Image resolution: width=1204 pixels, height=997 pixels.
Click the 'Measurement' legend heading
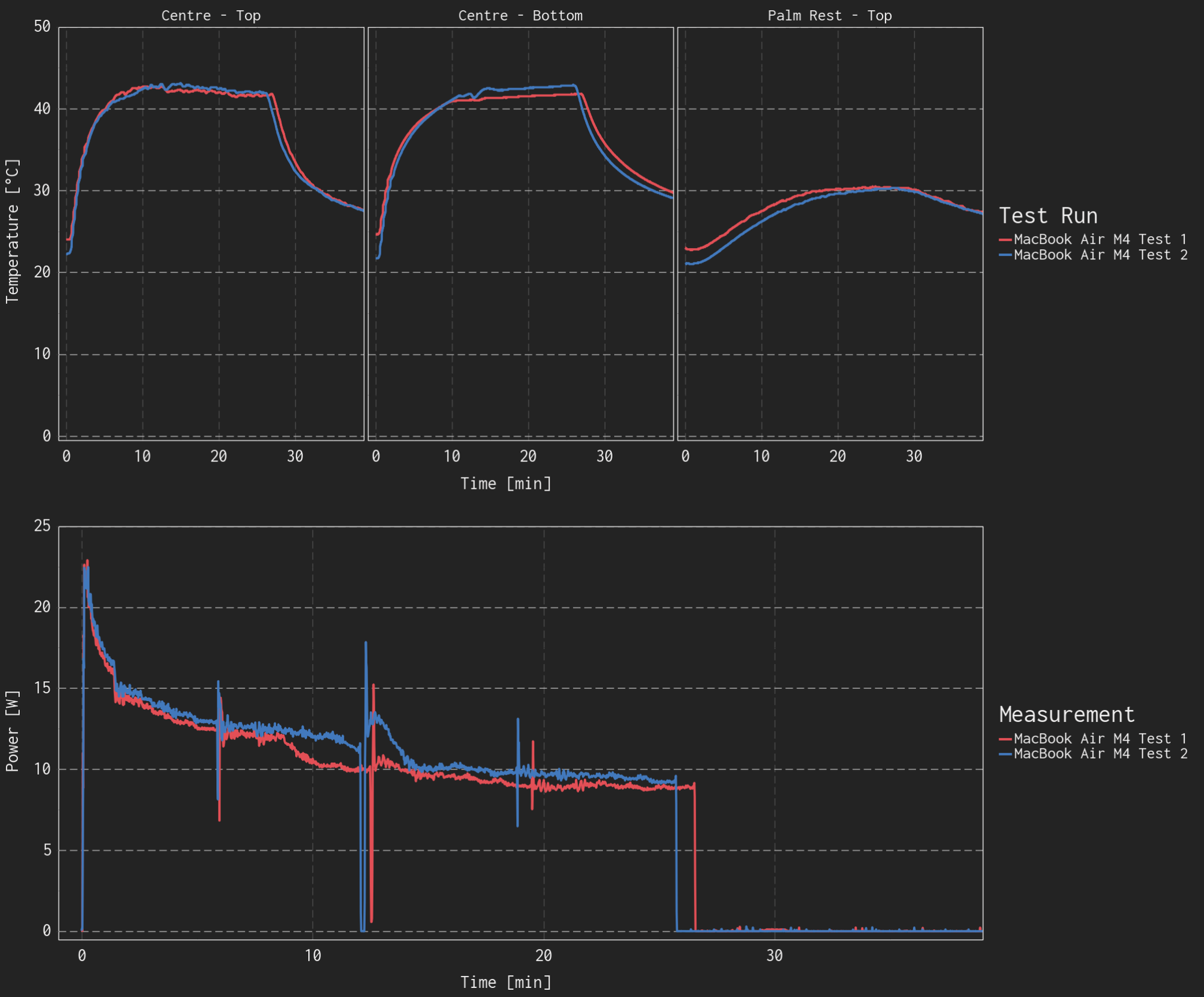point(1067,715)
